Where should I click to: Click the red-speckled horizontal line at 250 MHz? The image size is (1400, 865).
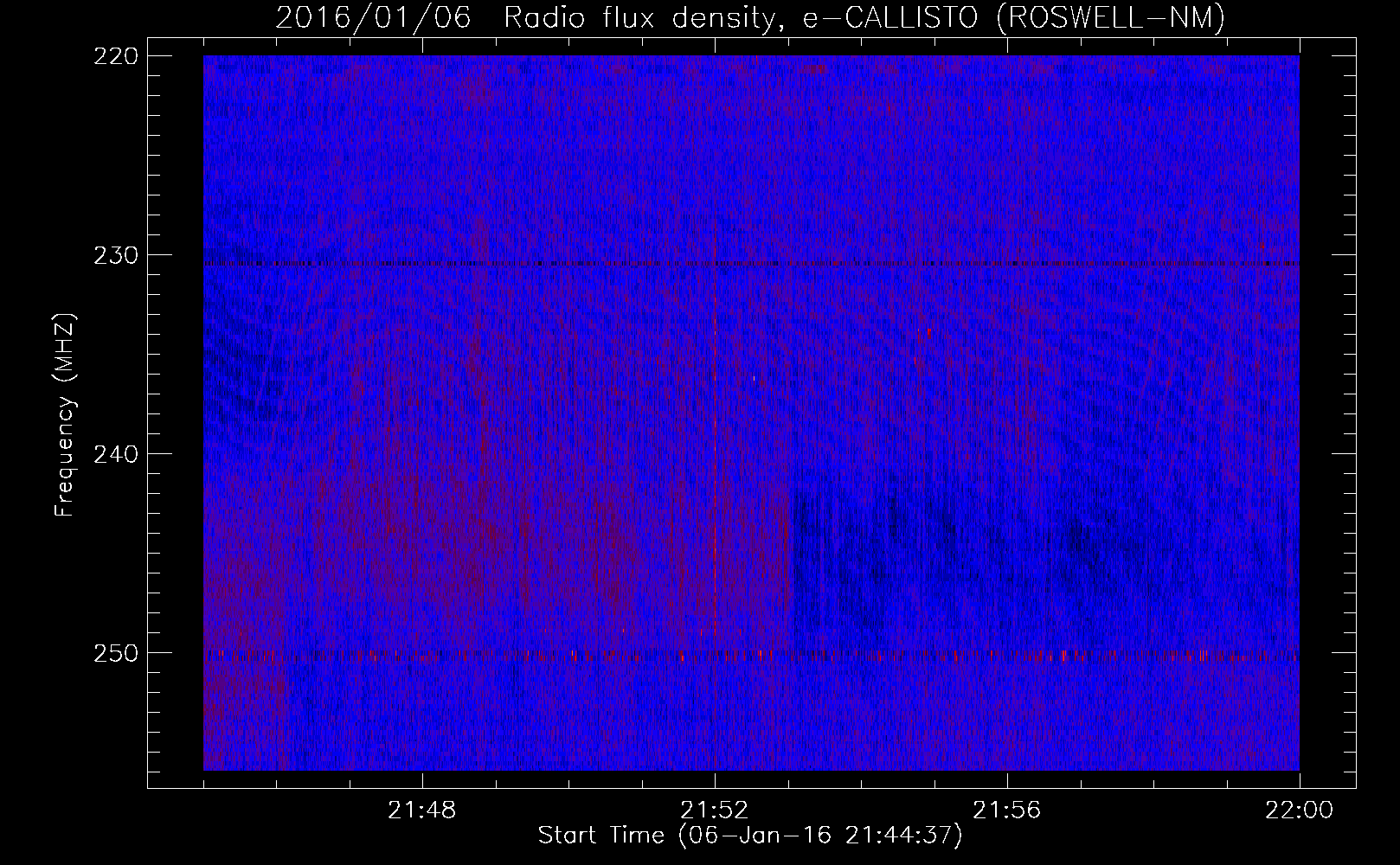pyautogui.click(x=751, y=655)
